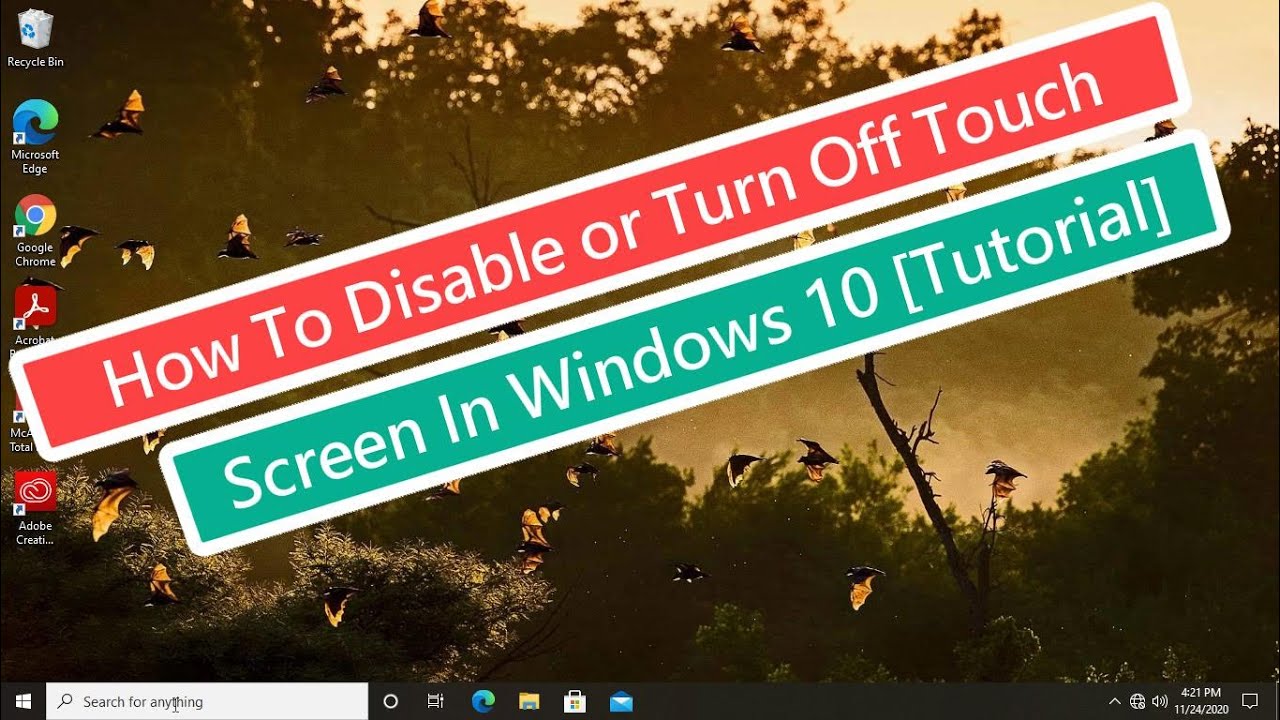The image size is (1280, 720).
Task: Open the Recycle Bin desktop icon
Action: point(35,38)
